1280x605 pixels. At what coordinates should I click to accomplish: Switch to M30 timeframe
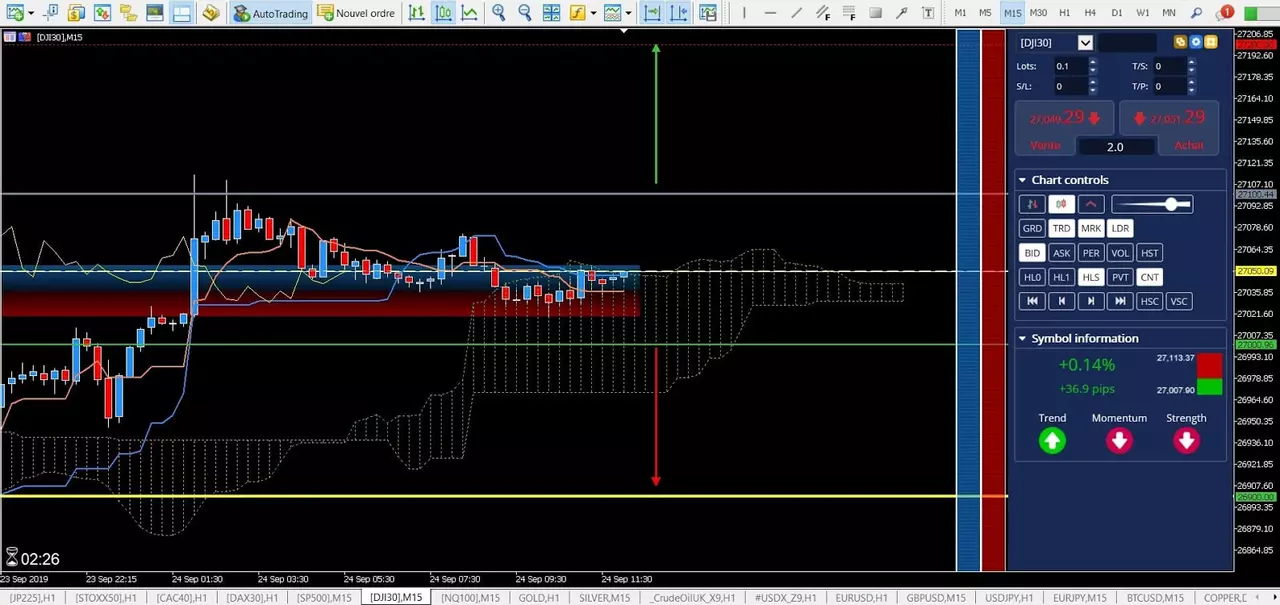click(1038, 13)
